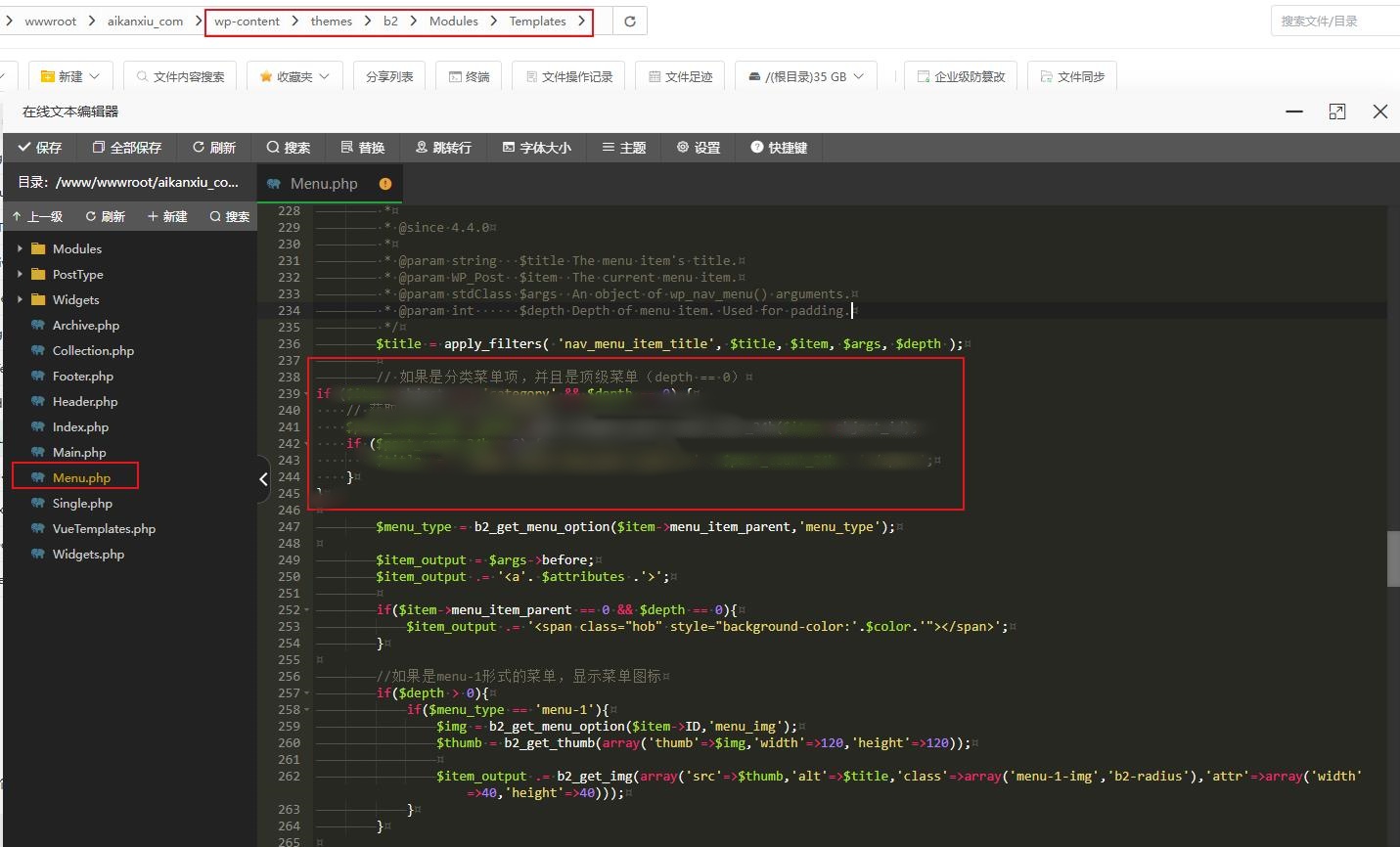This screenshot has height=847, width=1400.
Task: Fold code at line 257
Action: tap(306, 693)
